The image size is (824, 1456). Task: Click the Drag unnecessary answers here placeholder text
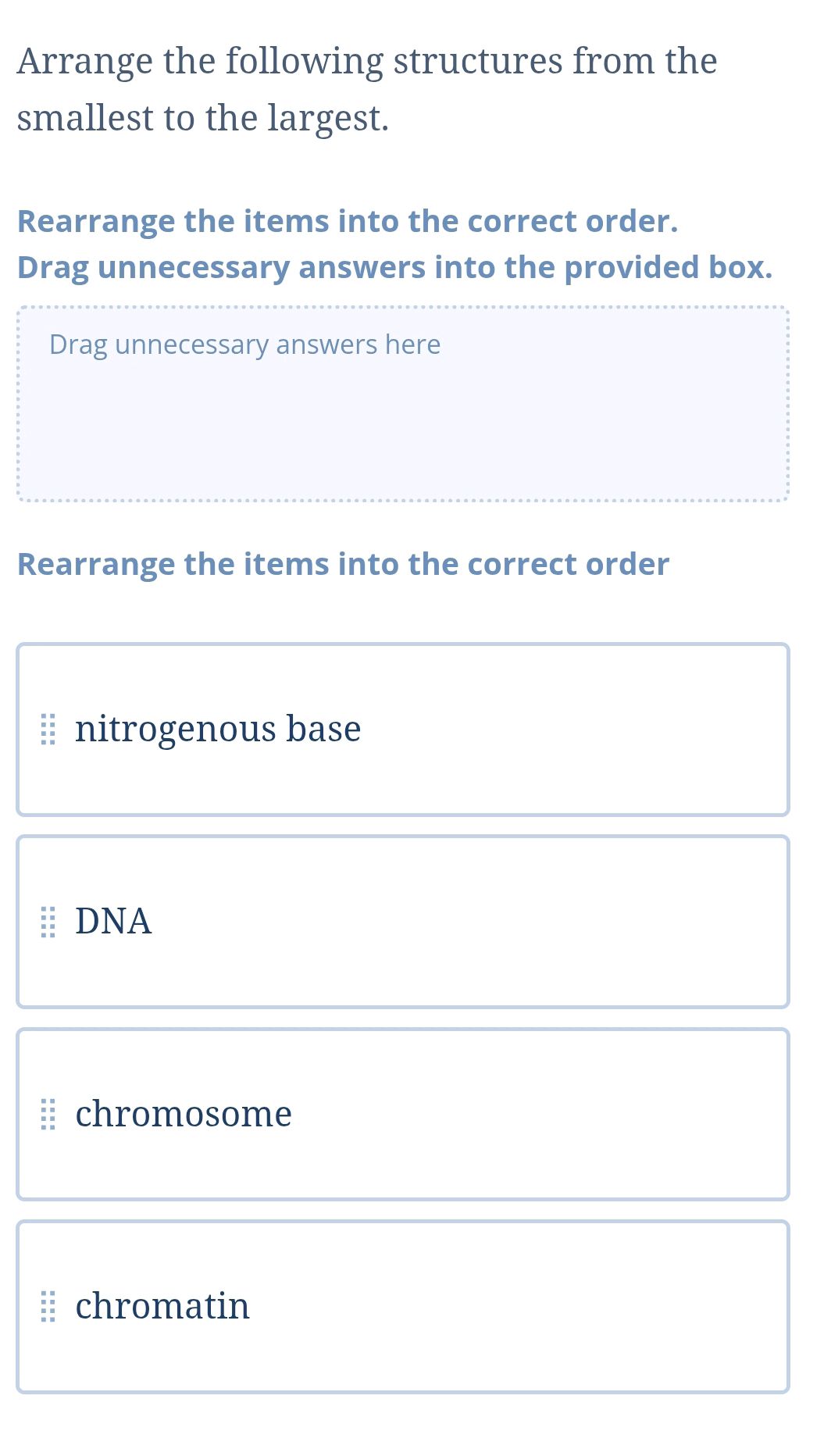point(244,344)
